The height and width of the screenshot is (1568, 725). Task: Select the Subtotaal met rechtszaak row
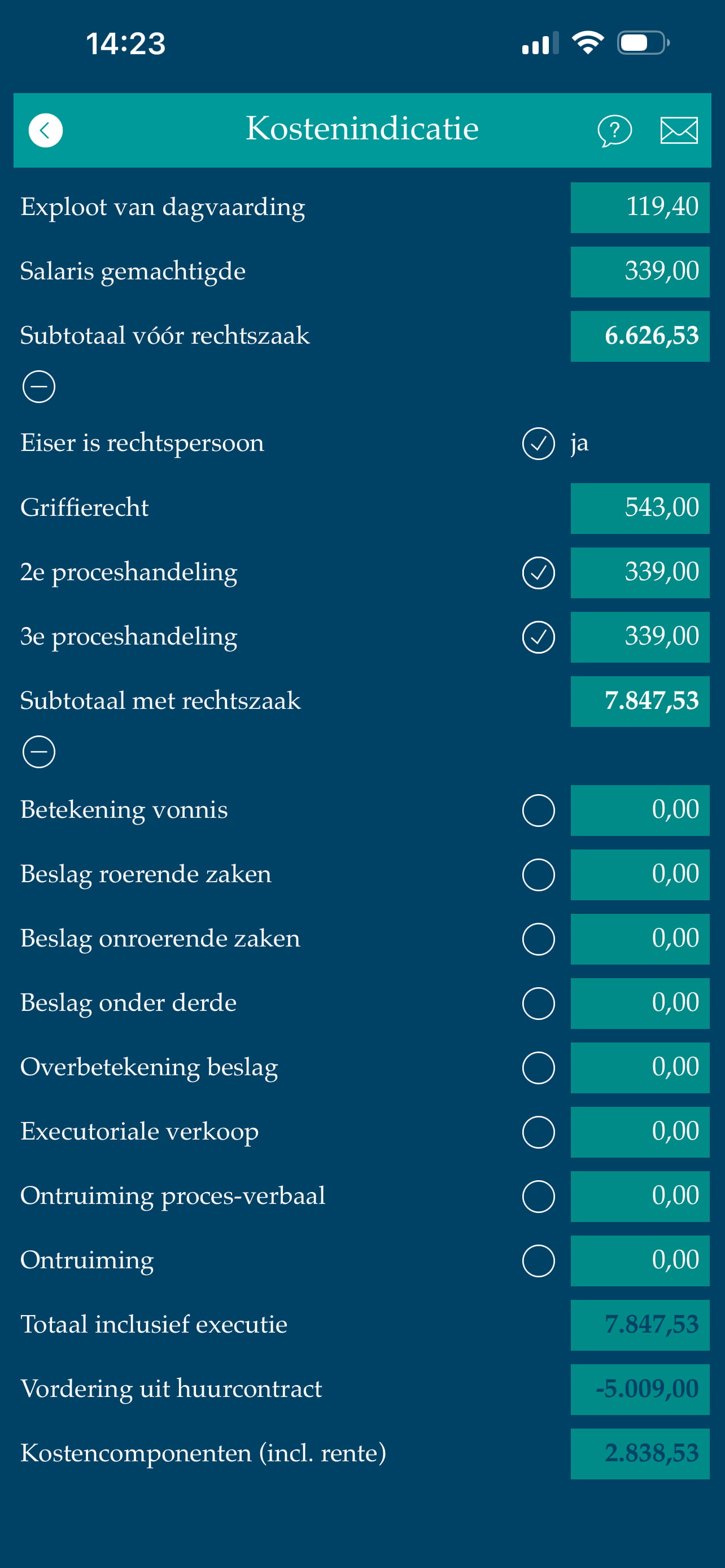coord(639,700)
